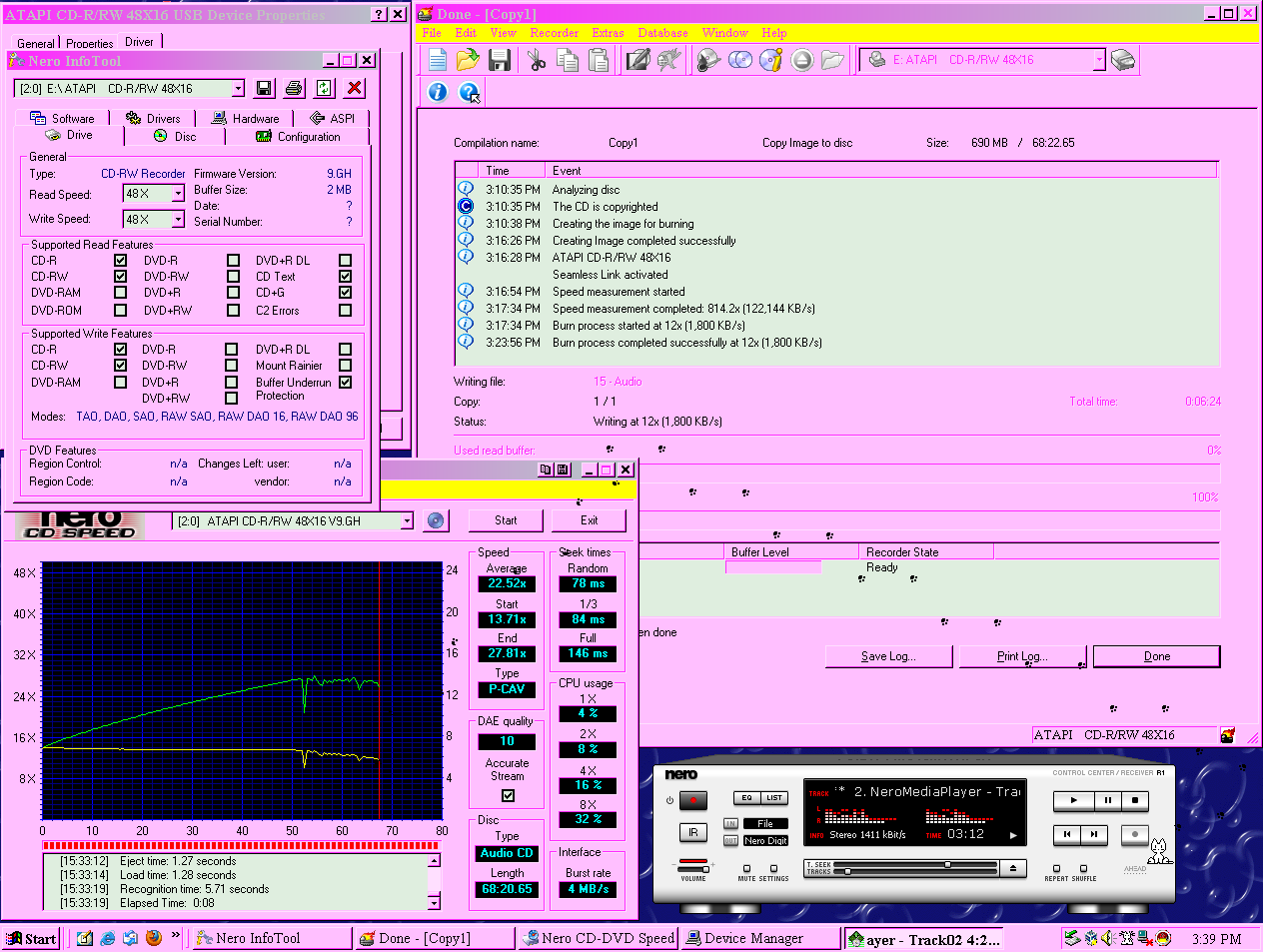Toggle CD Text read feature checkbox
This screenshot has height=952, width=1263.
point(345,277)
